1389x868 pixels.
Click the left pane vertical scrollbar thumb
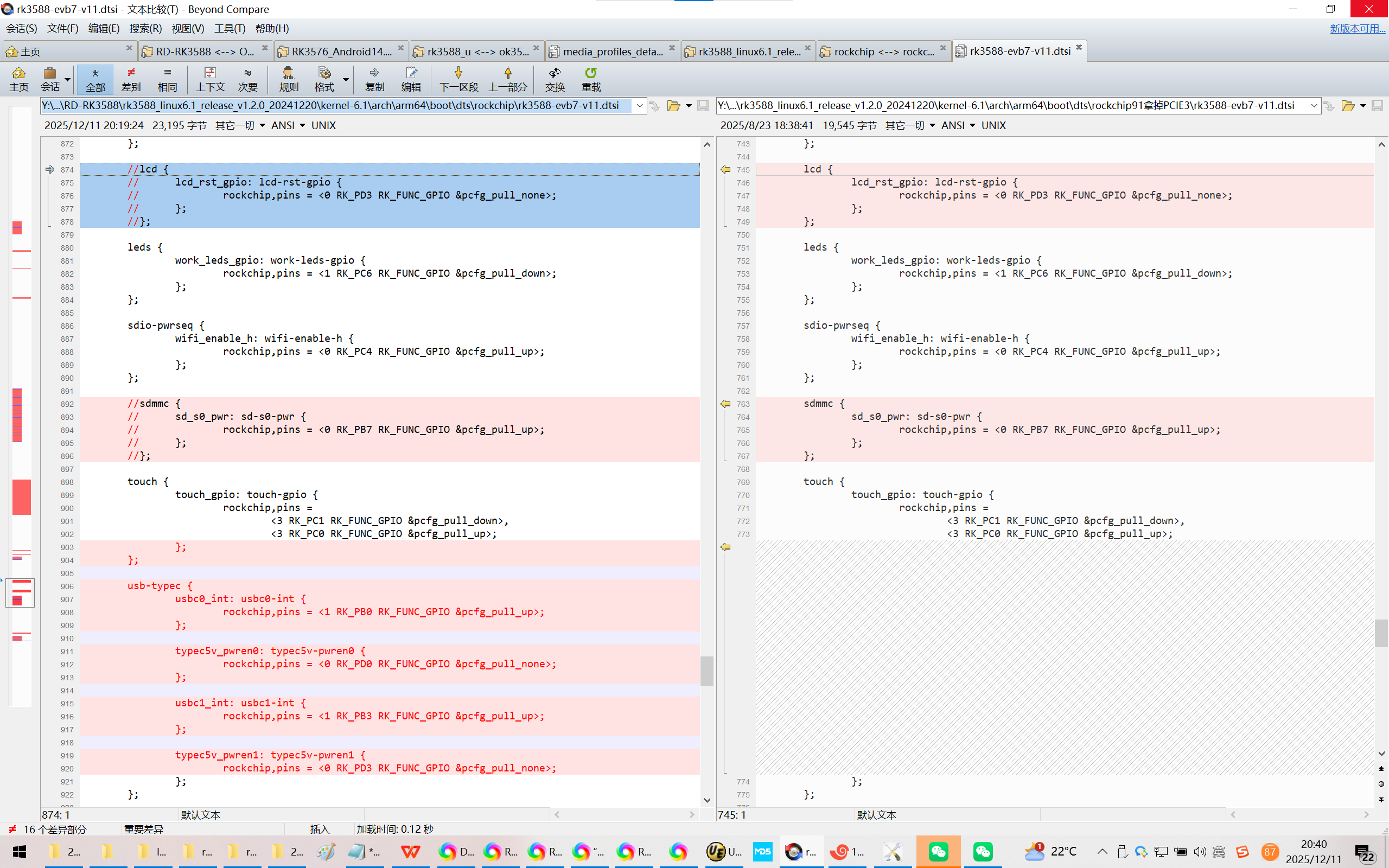[x=707, y=671]
